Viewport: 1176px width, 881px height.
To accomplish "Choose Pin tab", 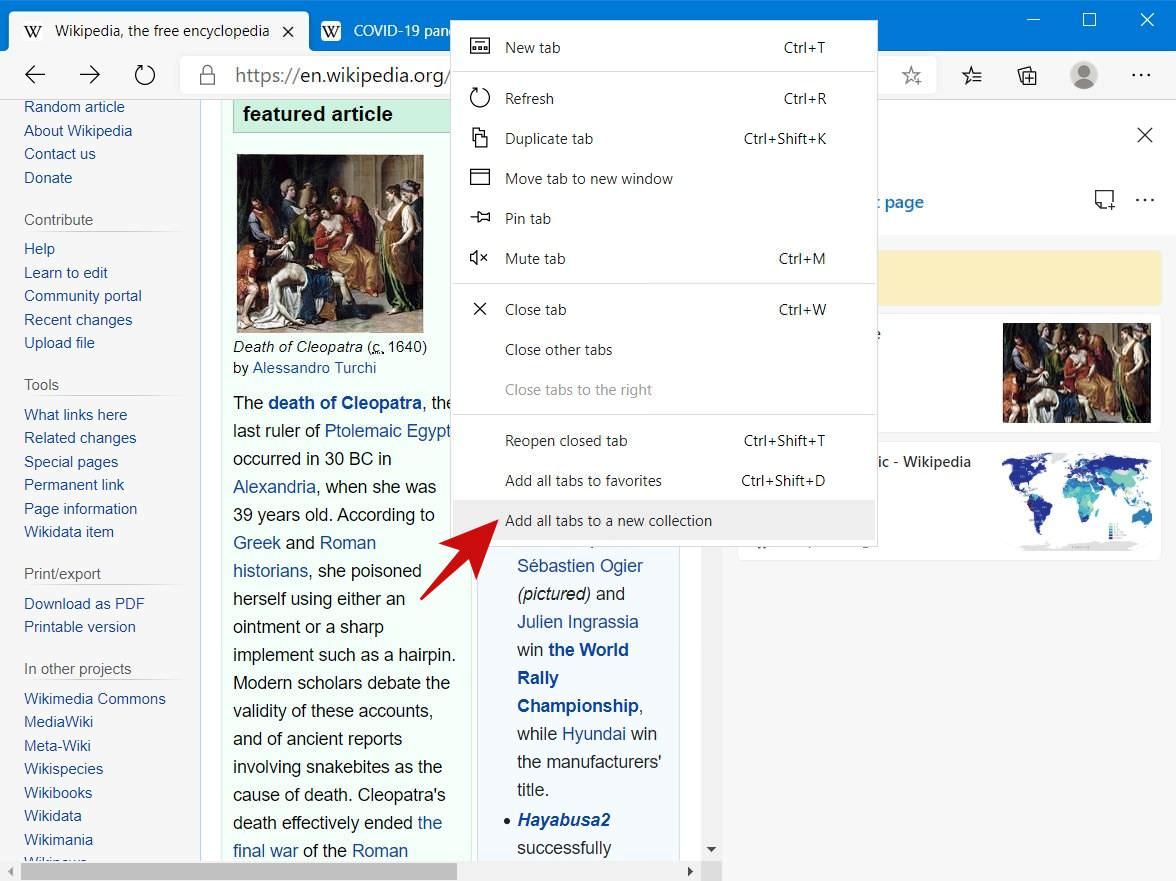I will click(664, 218).
